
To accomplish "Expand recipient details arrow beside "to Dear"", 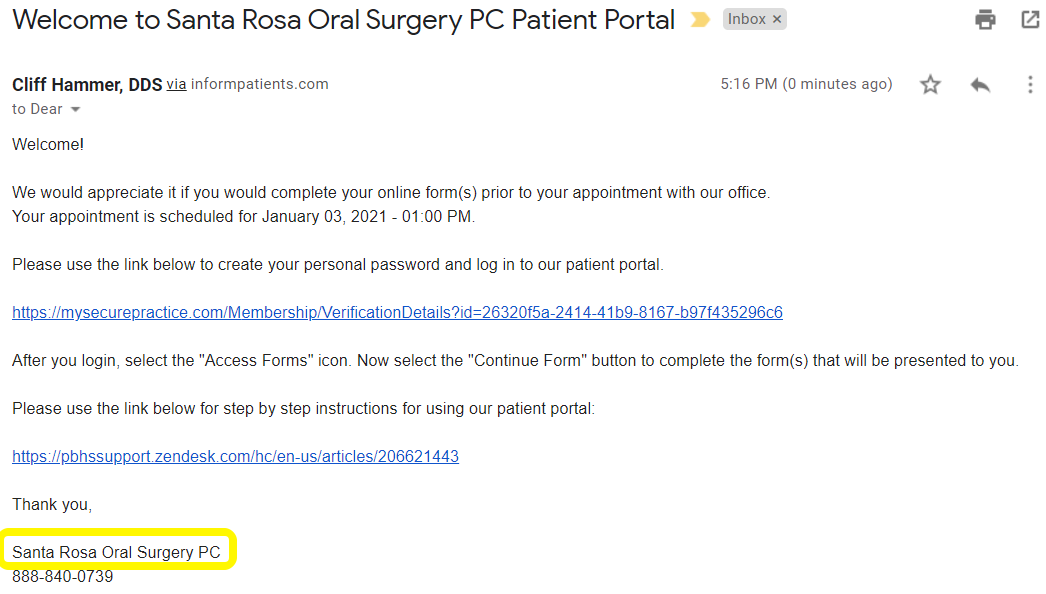I will [75, 109].
